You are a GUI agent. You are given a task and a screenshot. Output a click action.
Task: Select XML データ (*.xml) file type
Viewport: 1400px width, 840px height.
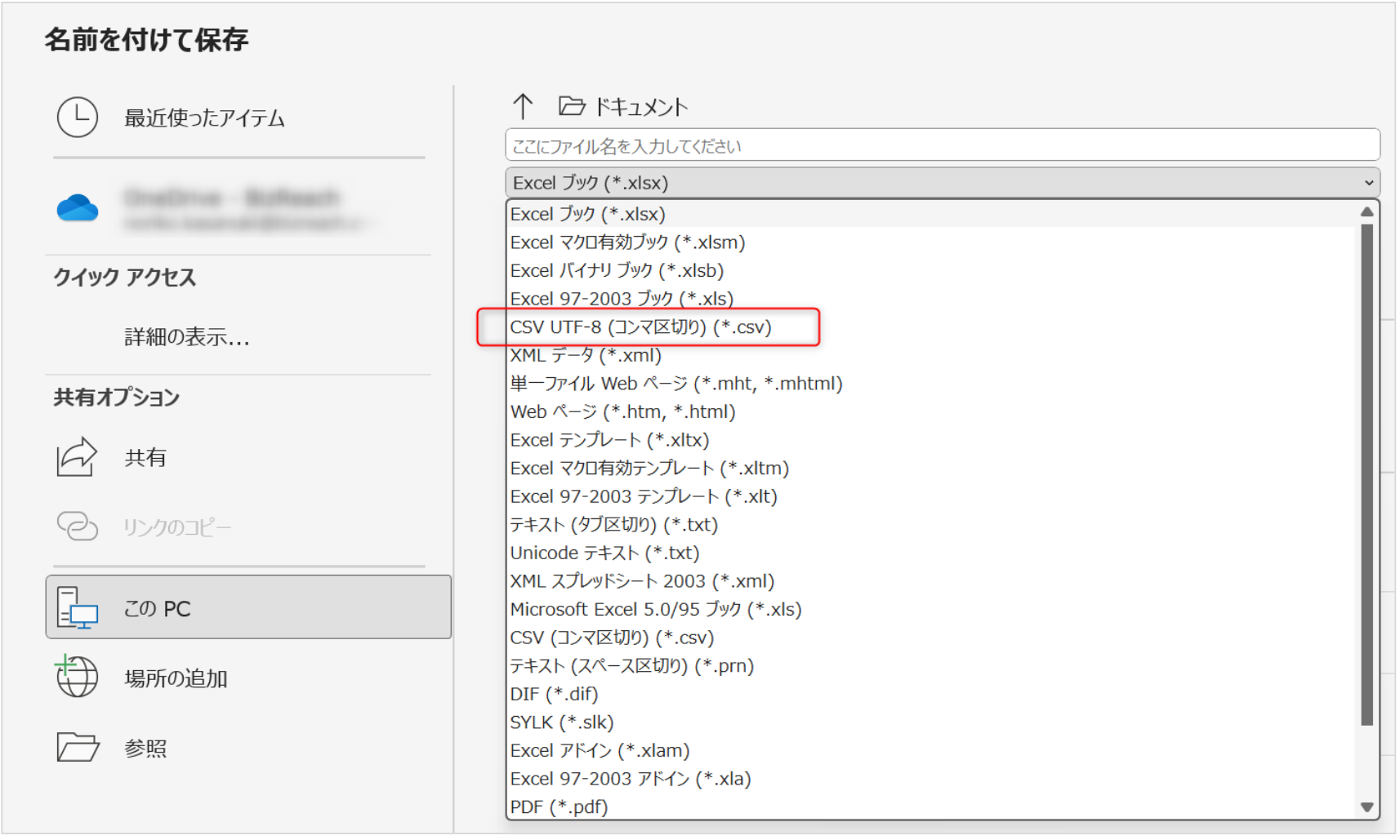click(586, 356)
